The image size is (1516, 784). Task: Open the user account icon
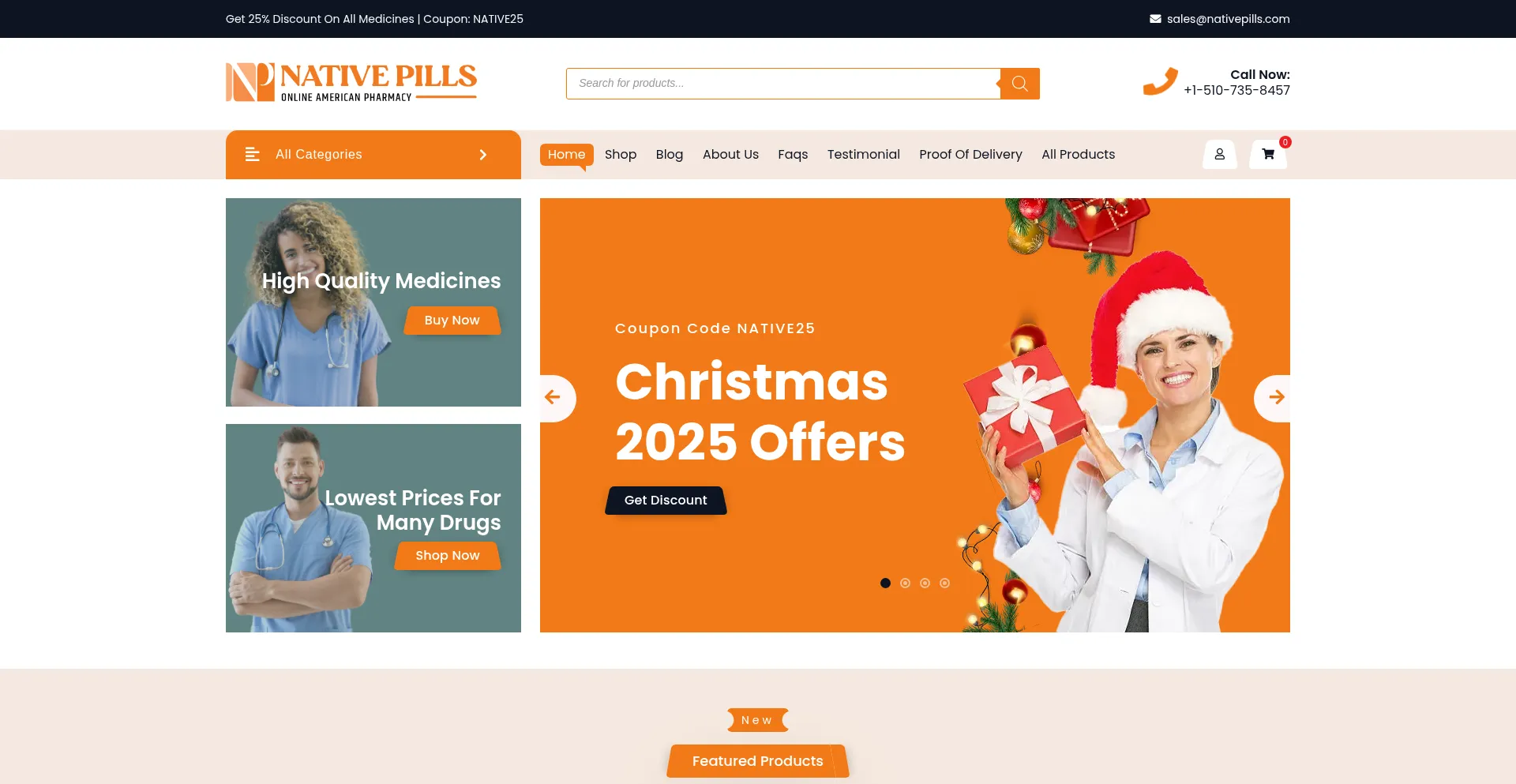point(1220,155)
